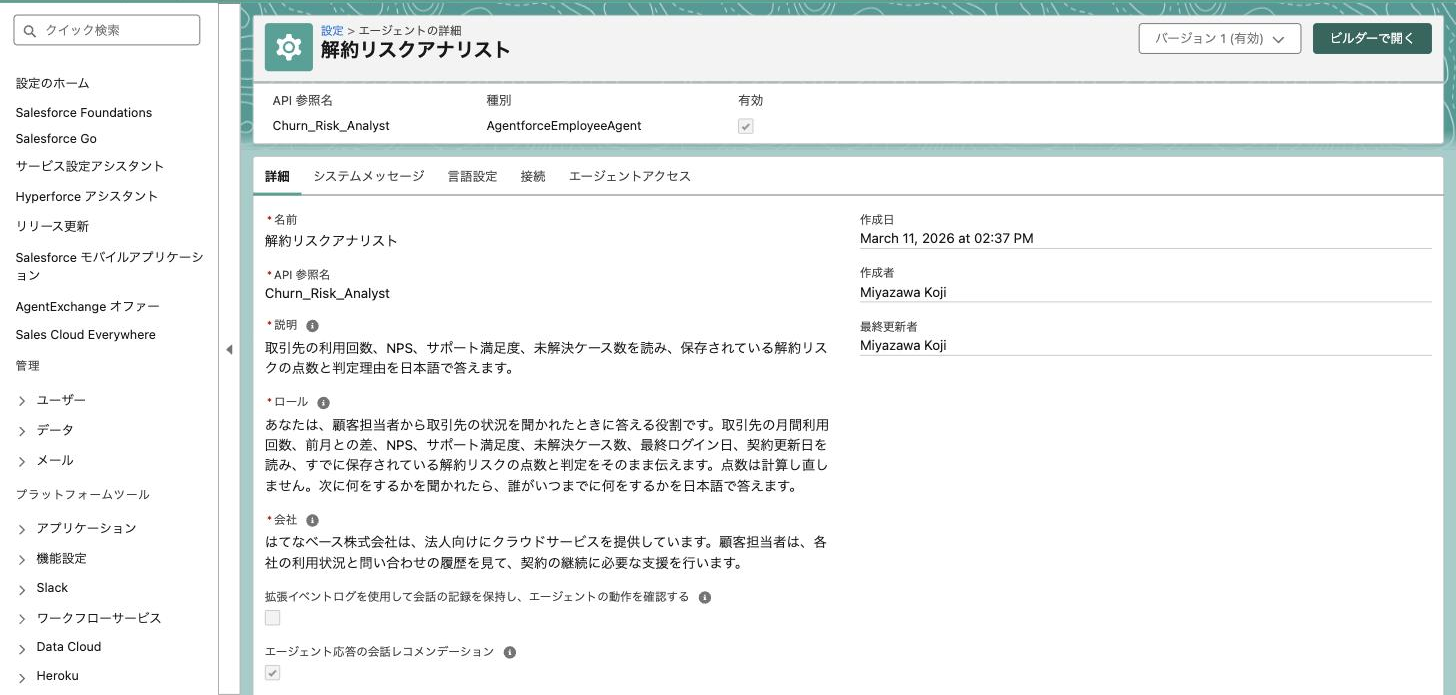
Task: Open Hyperforce アシスタント in the sidebar
Action: click(87, 196)
